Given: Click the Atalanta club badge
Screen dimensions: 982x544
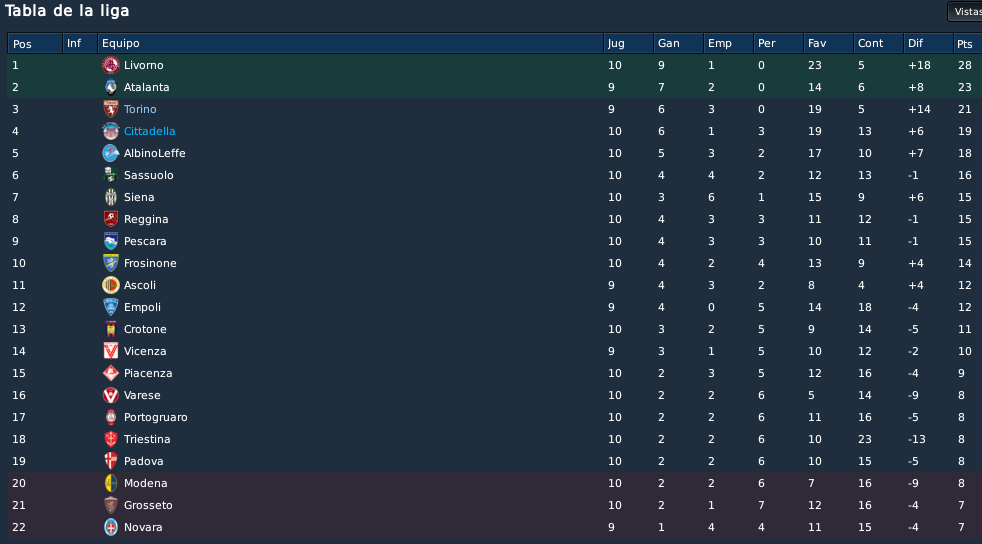Looking at the screenshot, I should coord(111,87).
